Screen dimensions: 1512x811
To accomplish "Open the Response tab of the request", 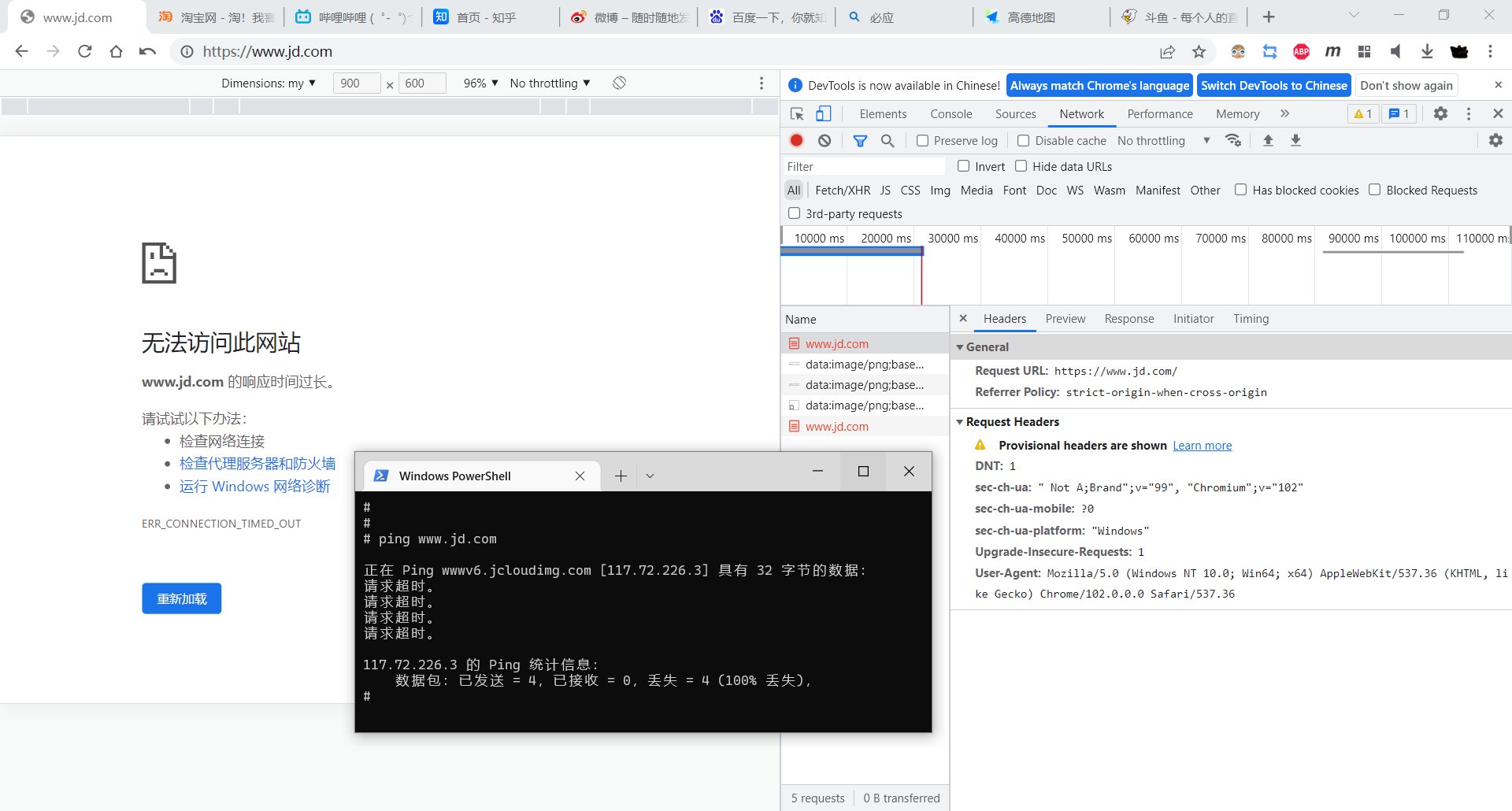I will pos(1128,318).
